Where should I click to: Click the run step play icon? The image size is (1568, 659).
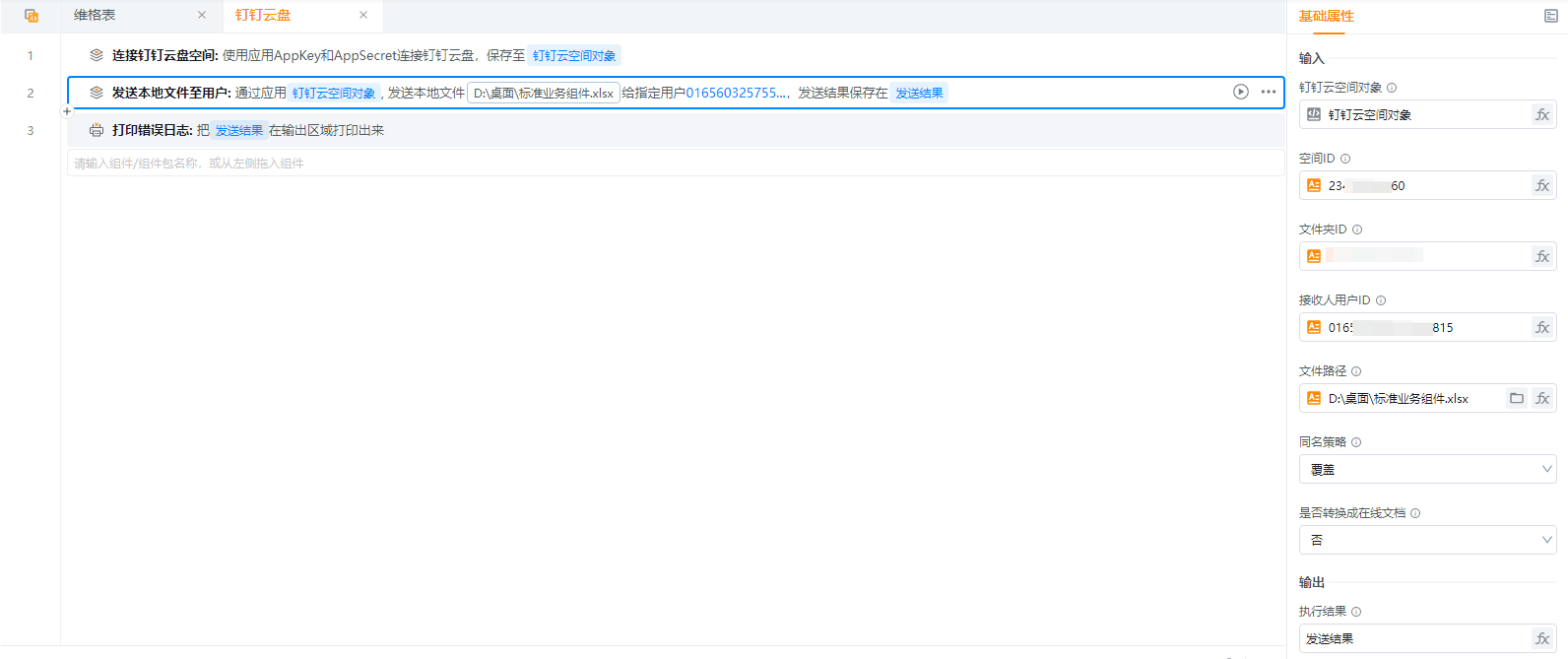tap(1240, 92)
